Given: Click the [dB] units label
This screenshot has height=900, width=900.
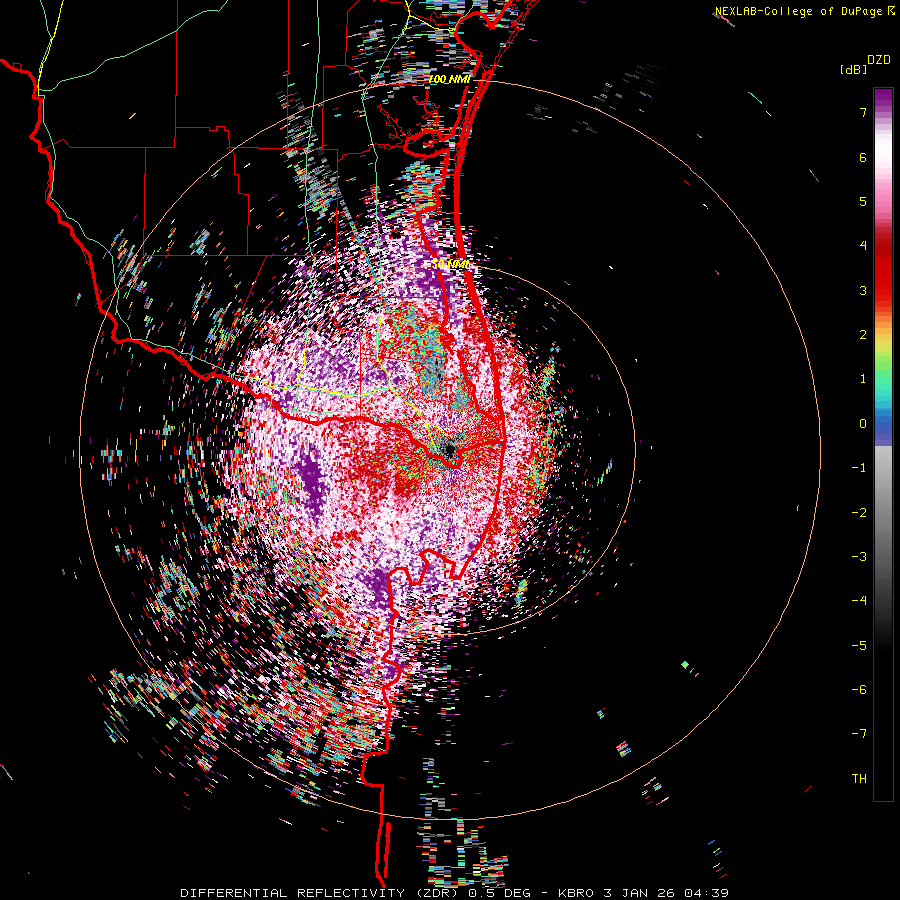Looking at the screenshot, I should [852, 69].
